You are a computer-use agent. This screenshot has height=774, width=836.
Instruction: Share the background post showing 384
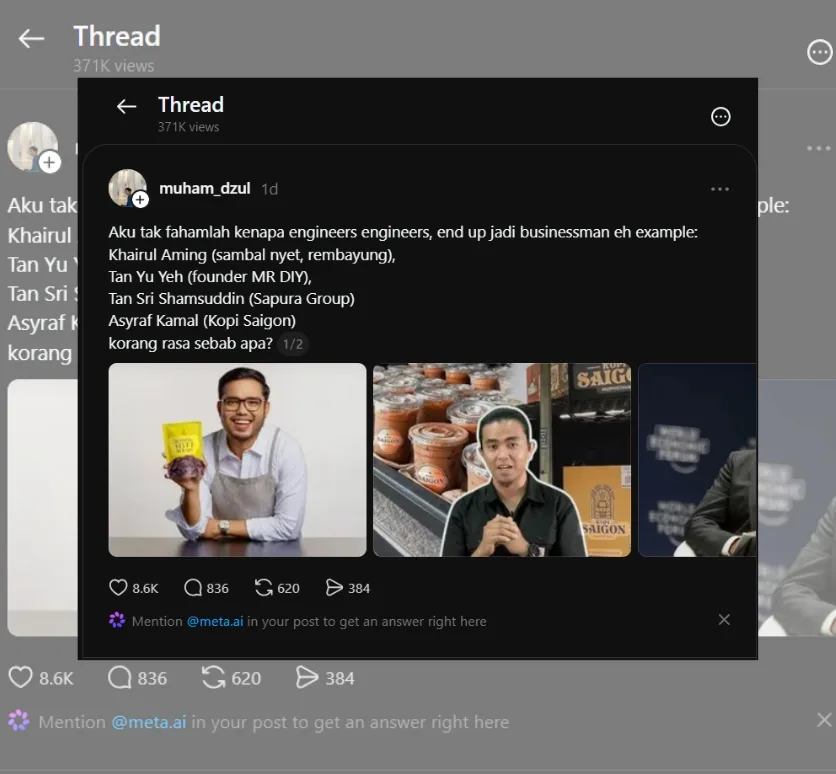tap(307, 678)
